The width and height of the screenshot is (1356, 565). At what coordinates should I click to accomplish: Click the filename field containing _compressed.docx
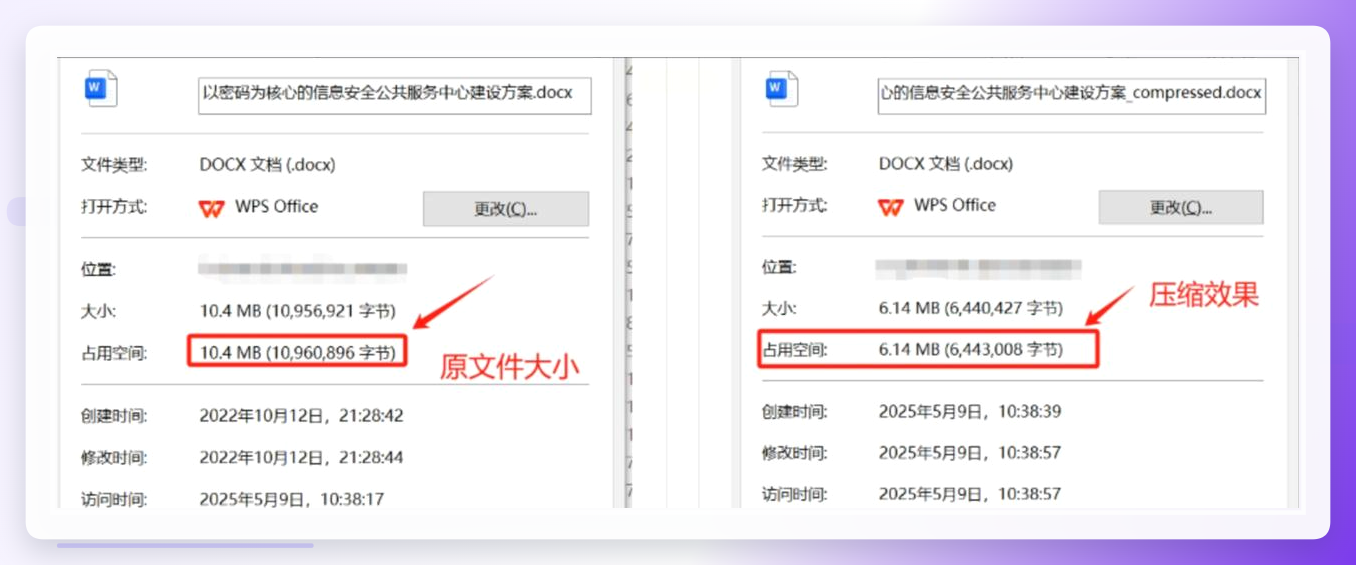(1072, 94)
